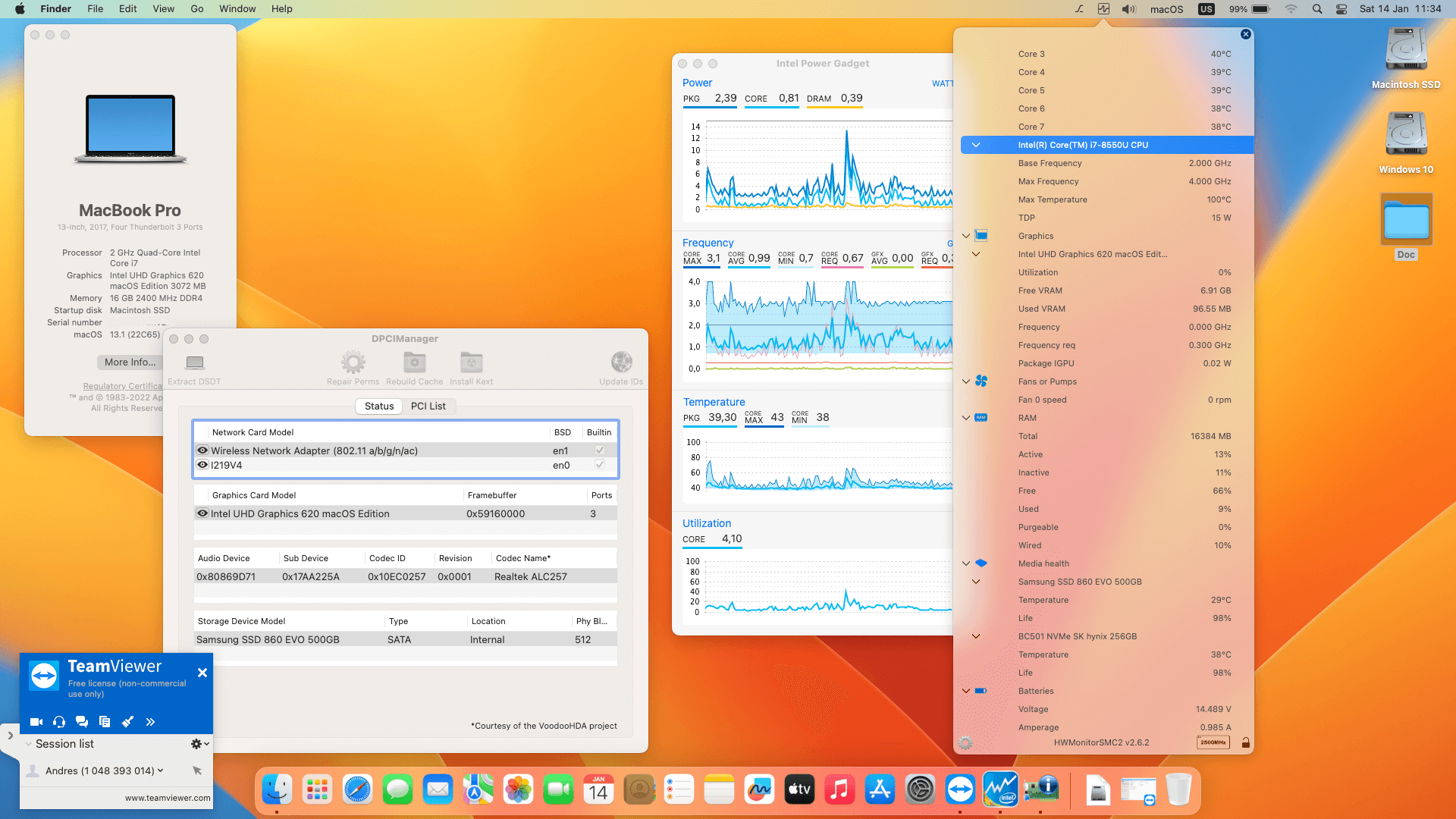
Task: Collapse the RAM section in HWMonitor
Action: pos(966,418)
